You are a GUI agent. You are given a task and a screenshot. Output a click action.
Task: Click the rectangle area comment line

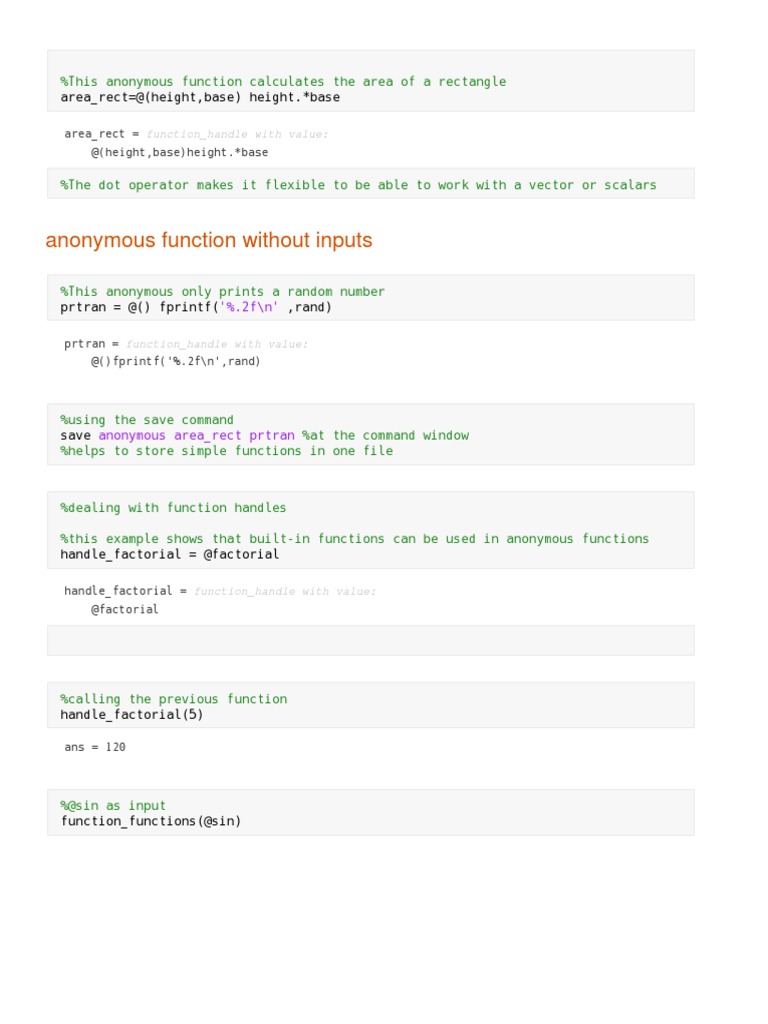(283, 81)
